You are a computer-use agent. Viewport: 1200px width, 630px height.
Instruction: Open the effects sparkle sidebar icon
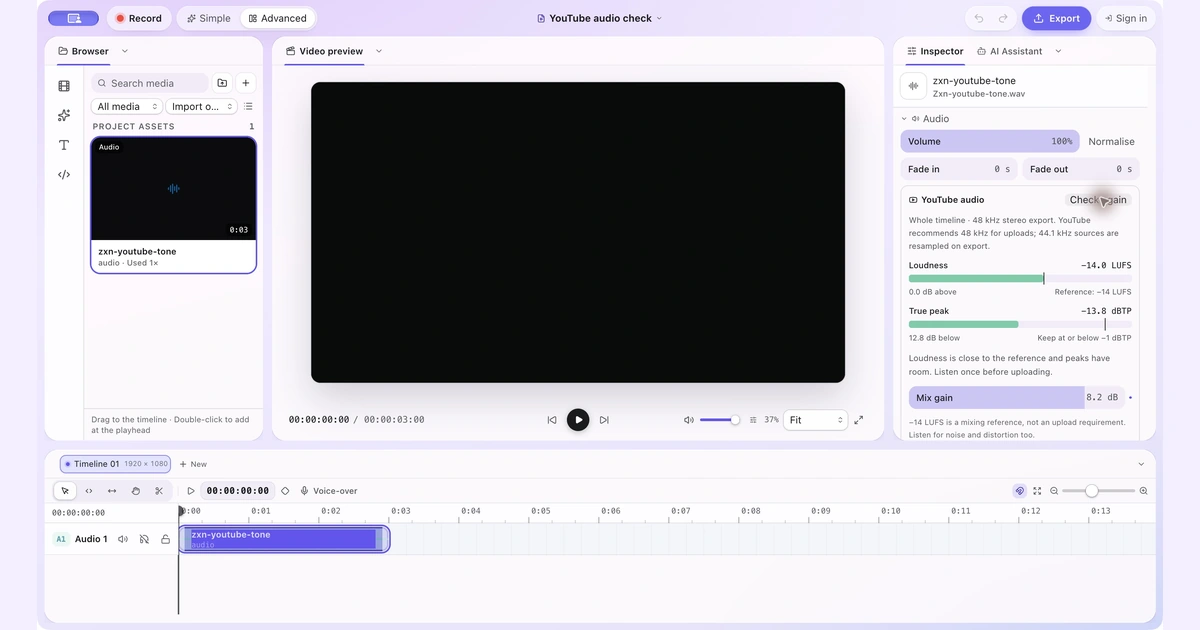(64, 116)
